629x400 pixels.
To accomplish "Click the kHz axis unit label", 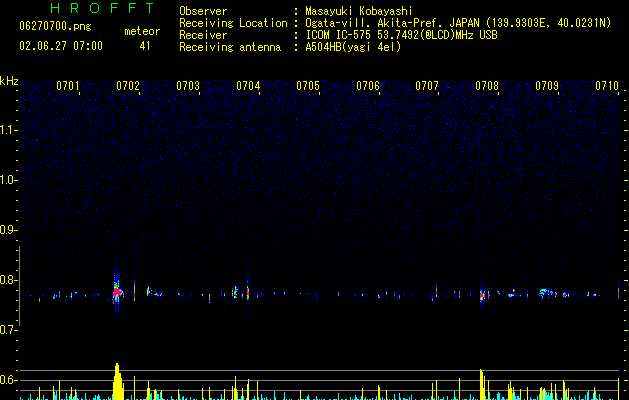I will click(x=9, y=81).
